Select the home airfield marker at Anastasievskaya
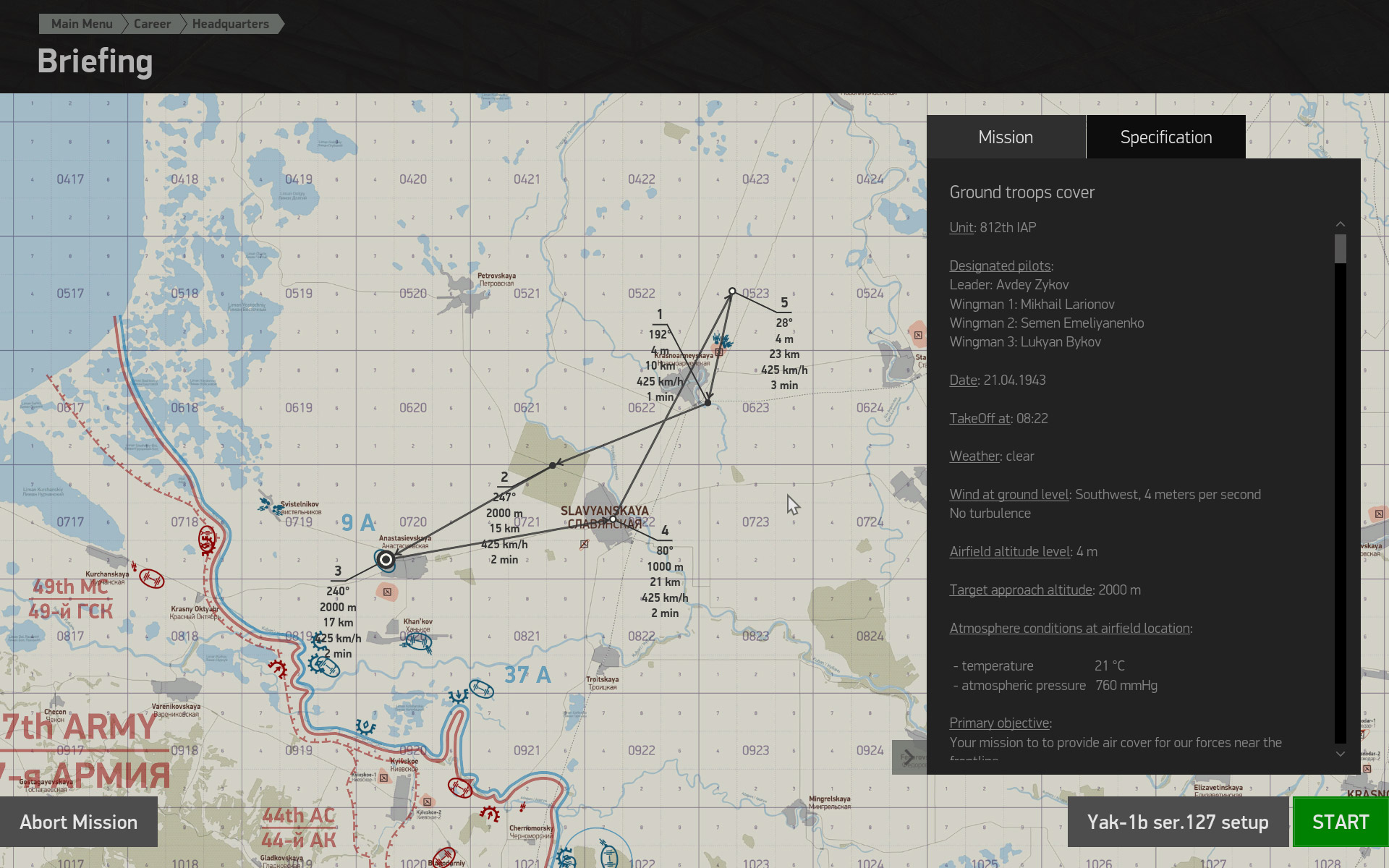This screenshot has width=1389, height=868. [x=386, y=559]
